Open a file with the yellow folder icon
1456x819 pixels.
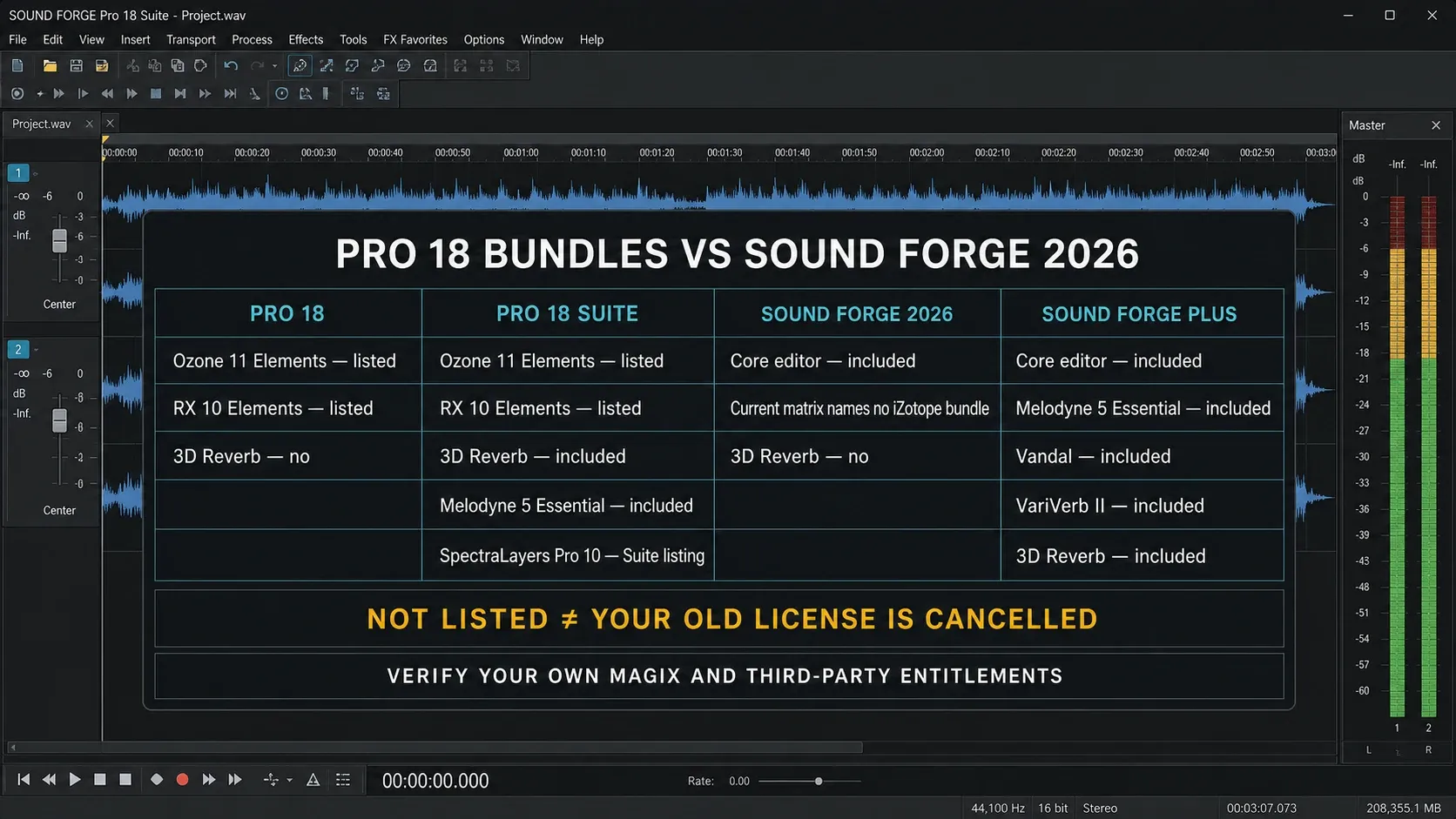click(x=50, y=66)
